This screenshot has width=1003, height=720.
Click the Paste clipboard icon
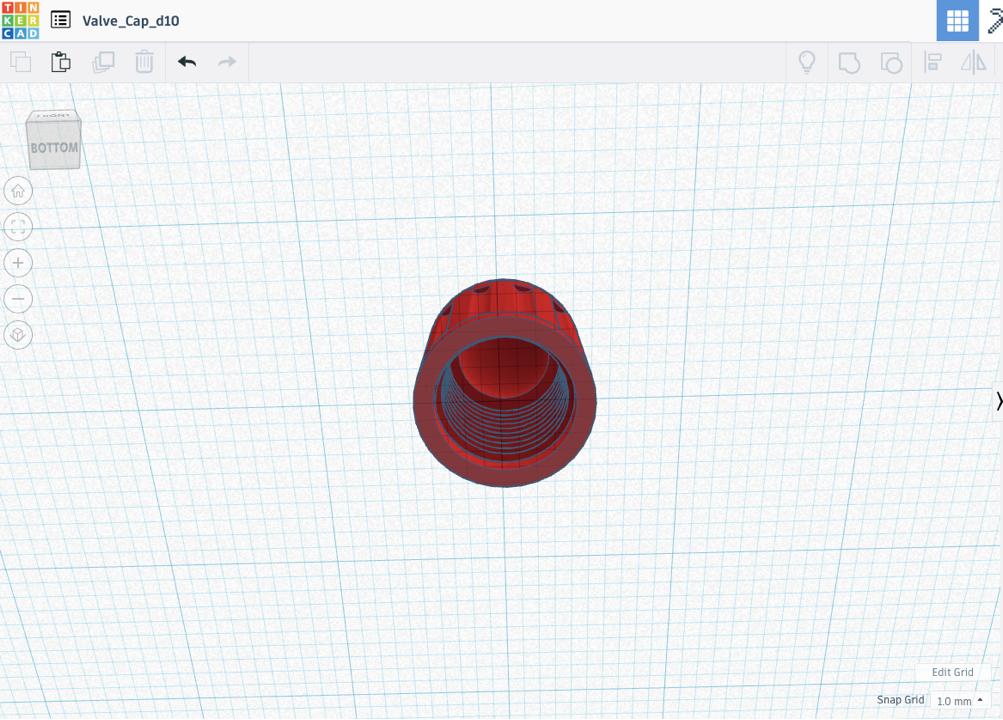61,62
